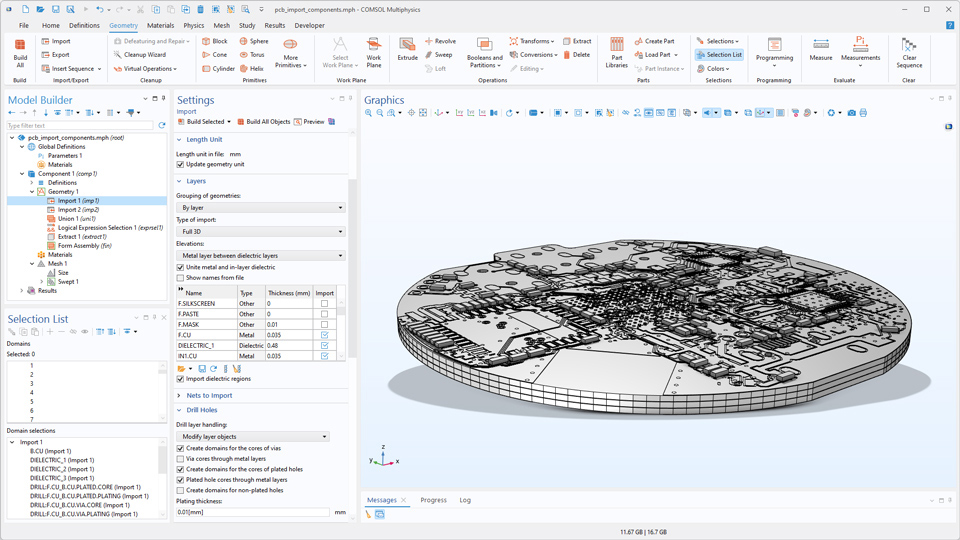
Task: Click the Build Selected button
Action: 204,122
